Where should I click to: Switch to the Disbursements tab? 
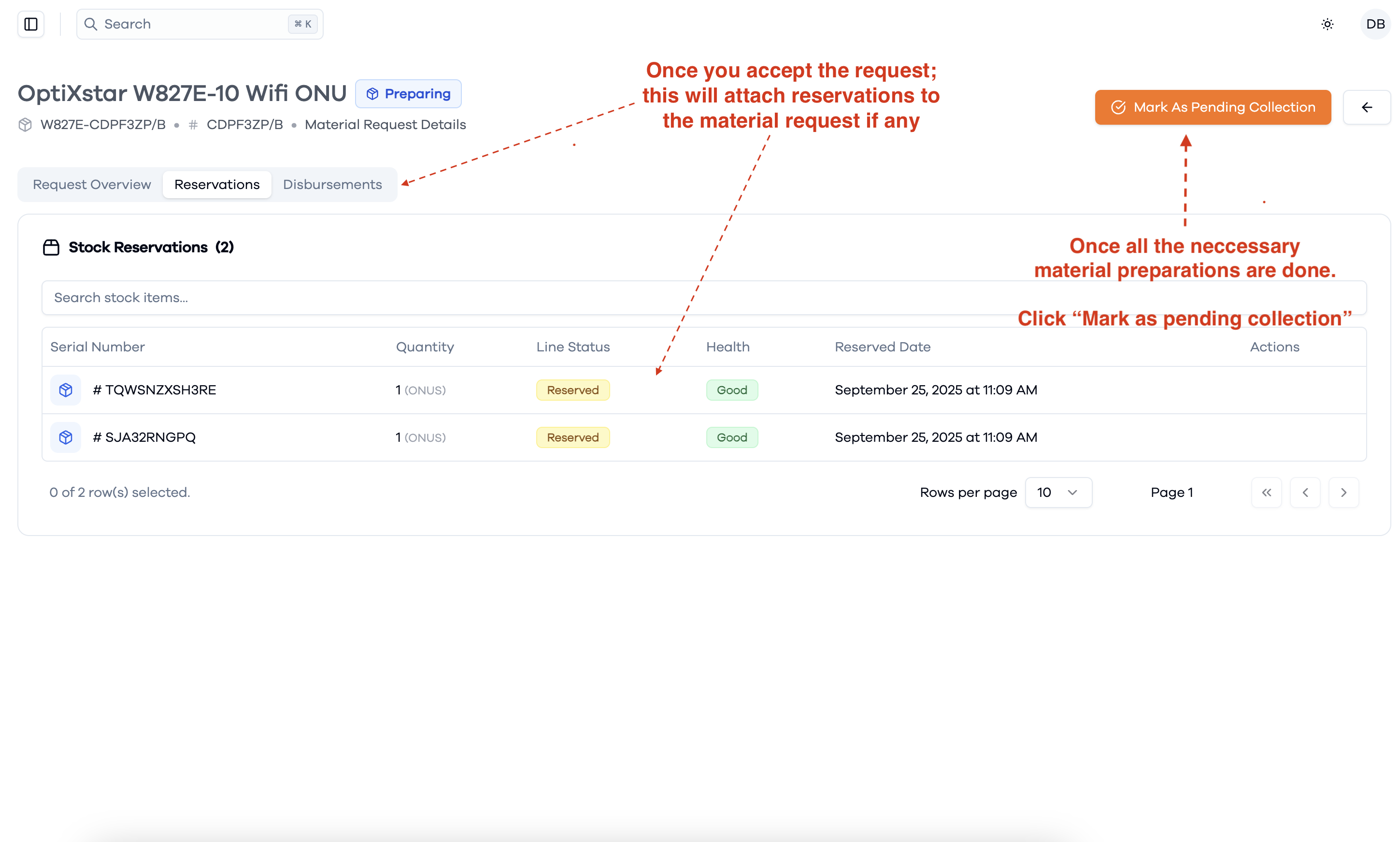point(332,185)
